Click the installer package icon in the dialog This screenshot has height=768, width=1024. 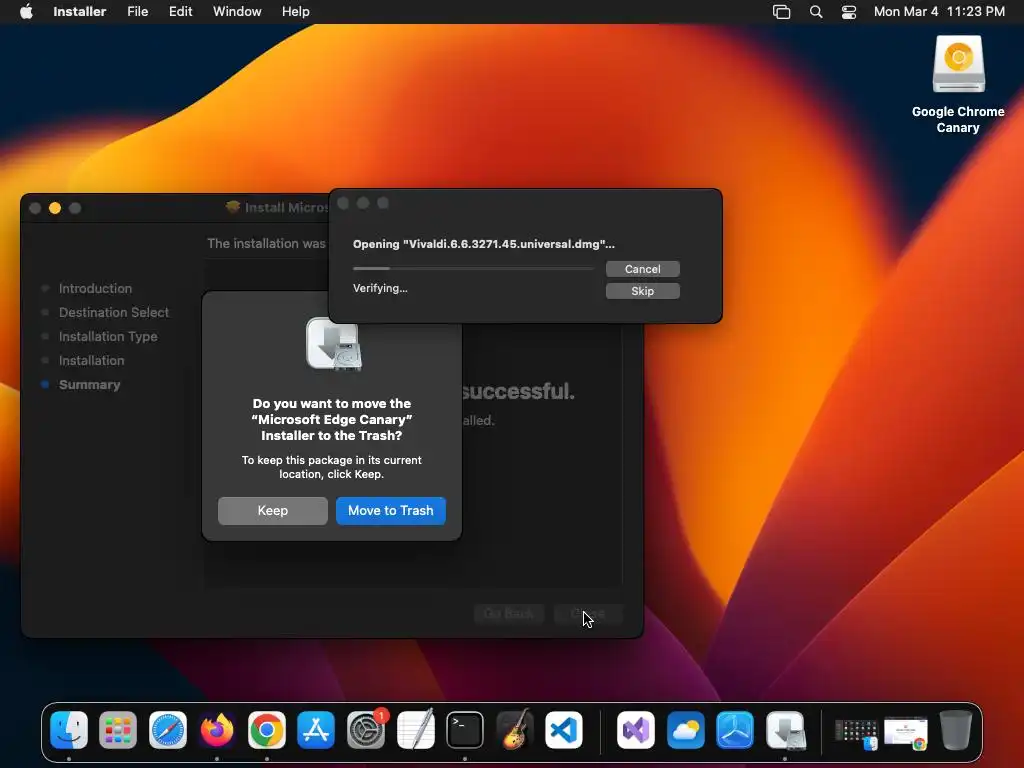coord(334,345)
